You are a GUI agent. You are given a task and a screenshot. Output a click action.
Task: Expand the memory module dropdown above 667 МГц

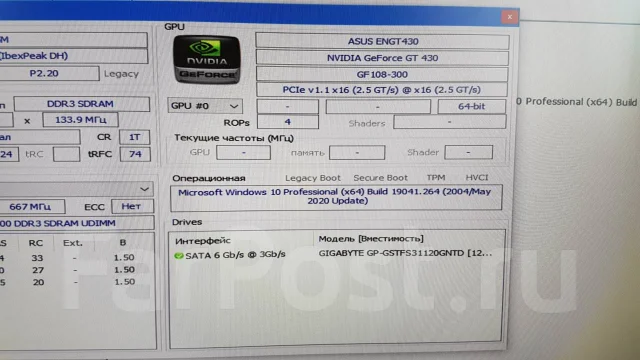pyautogui.click(x=76, y=189)
